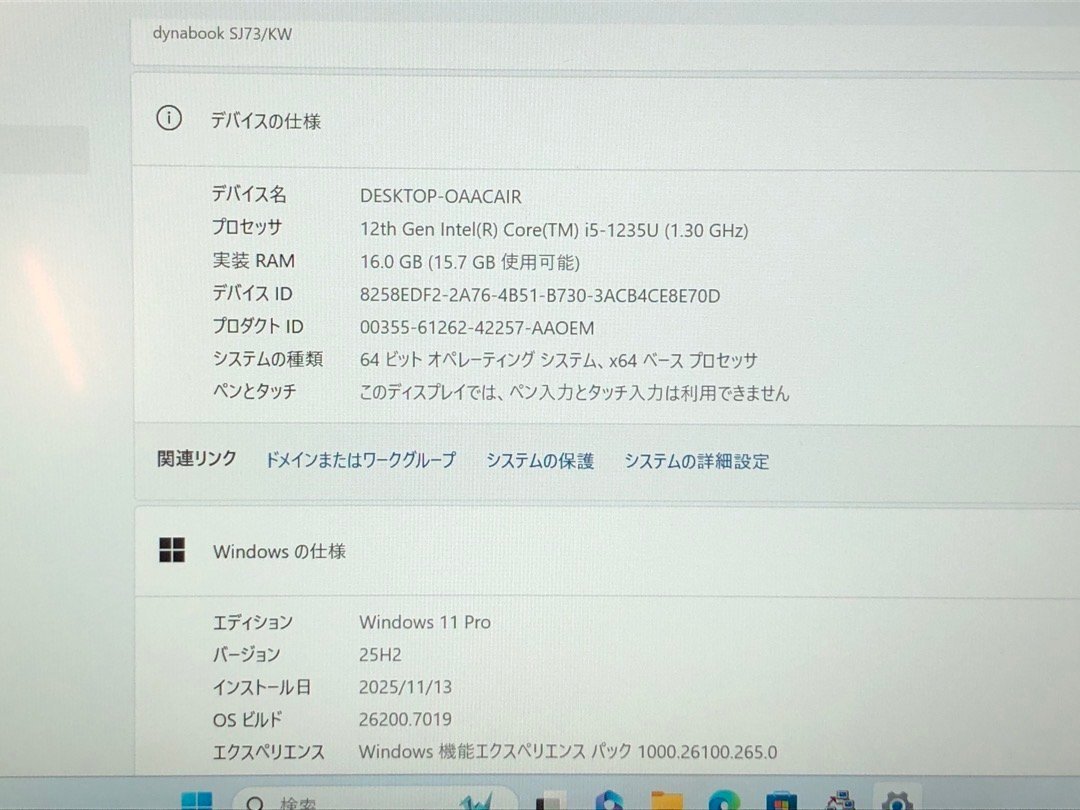
Task: Select the 16.0 GB RAM value
Action: coord(470,262)
